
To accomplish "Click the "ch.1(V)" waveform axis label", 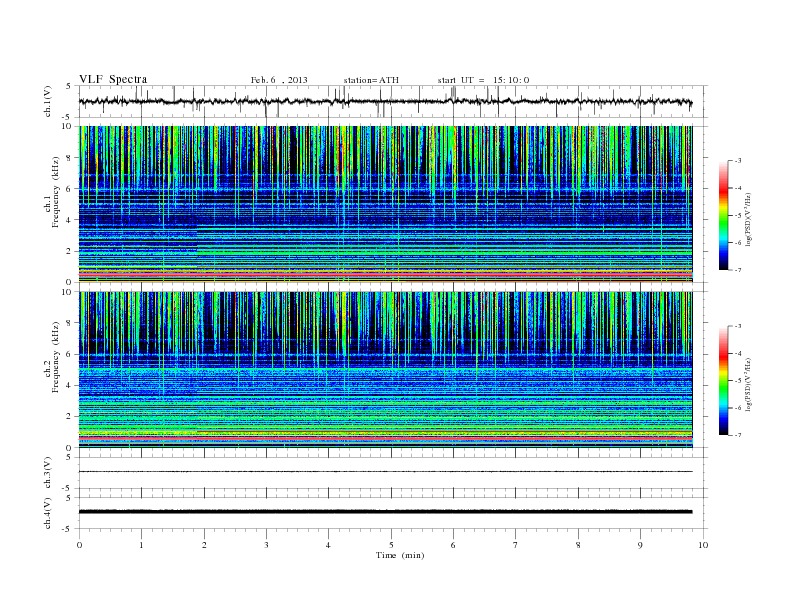I will 48,101.
